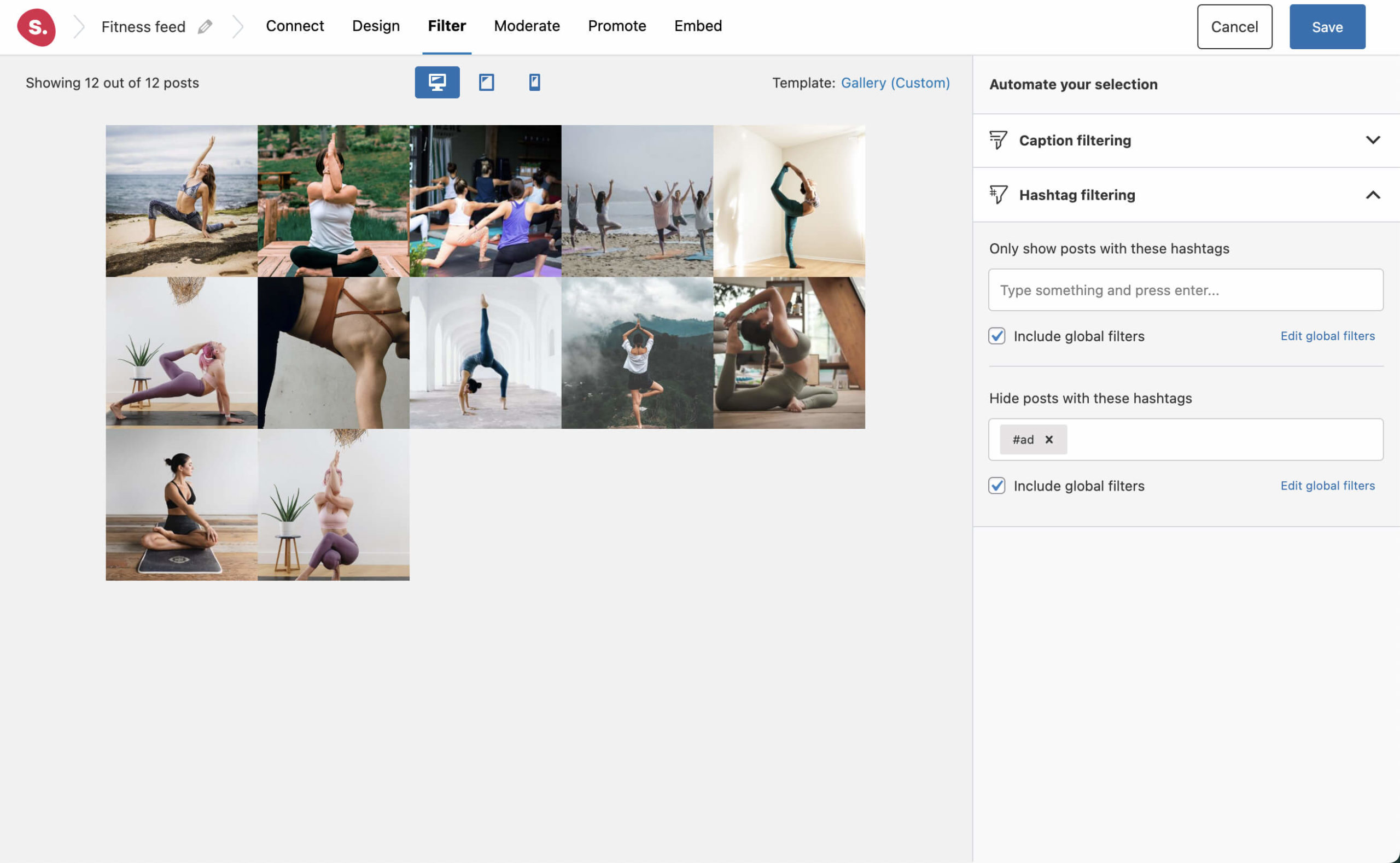Uncheck Include global filters under hidden hashtags
The height and width of the screenshot is (863, 1400).
click(997, 486)
